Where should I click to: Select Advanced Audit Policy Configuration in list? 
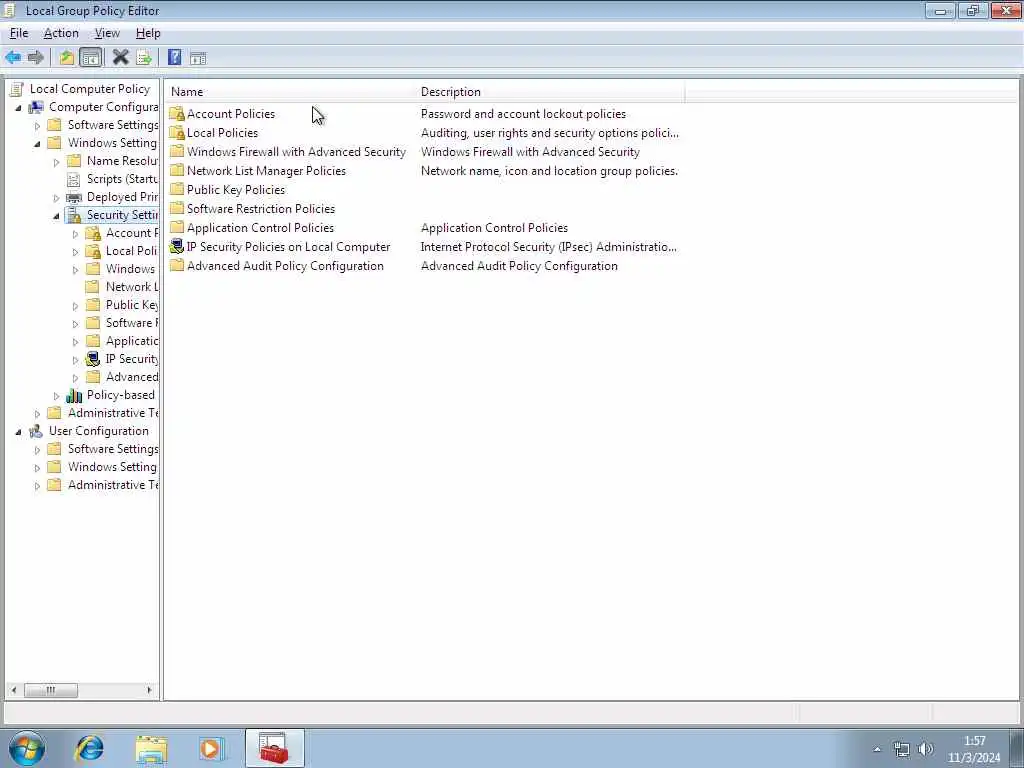[x=285, y=266]
